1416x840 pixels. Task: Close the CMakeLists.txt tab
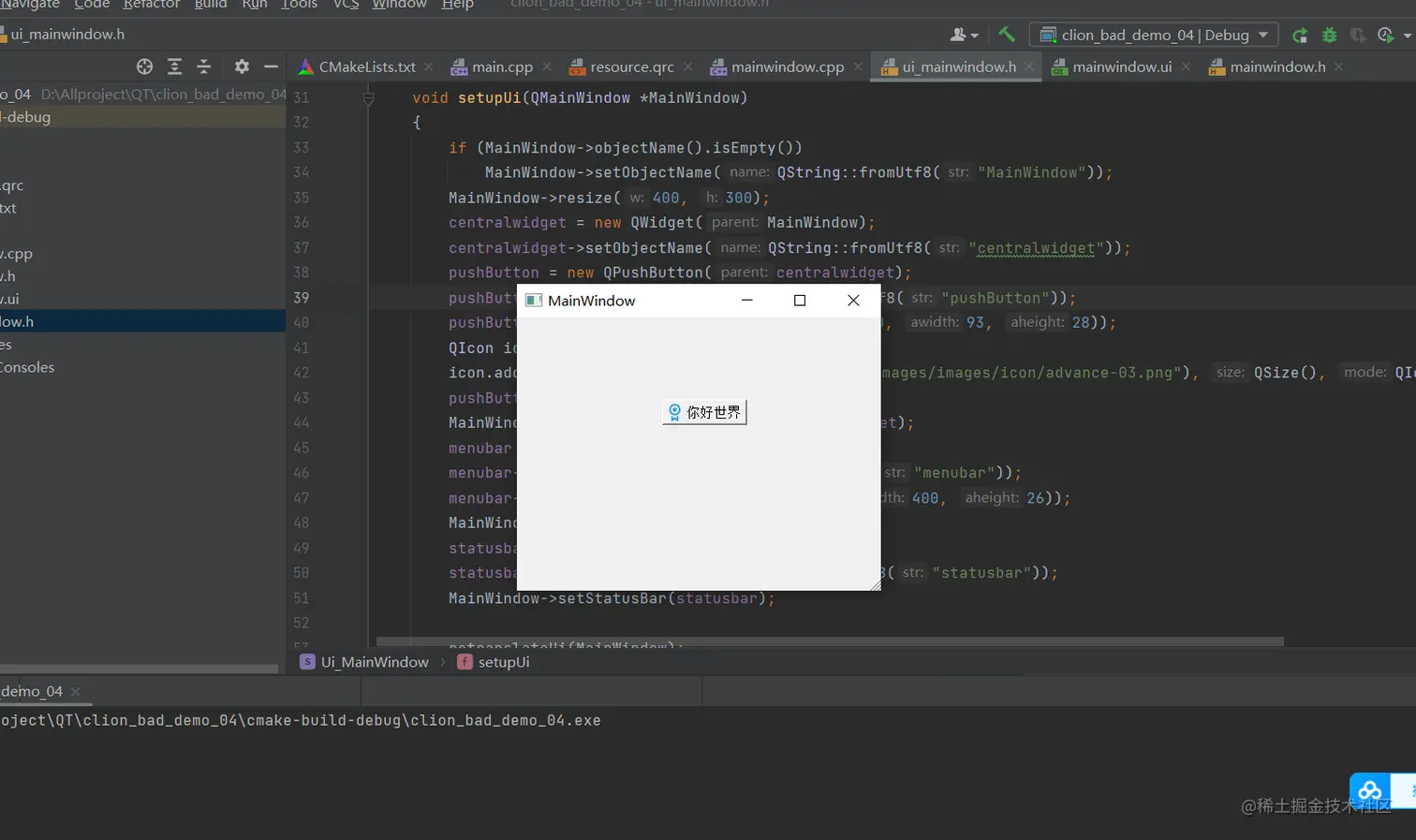tap(429, 66)
